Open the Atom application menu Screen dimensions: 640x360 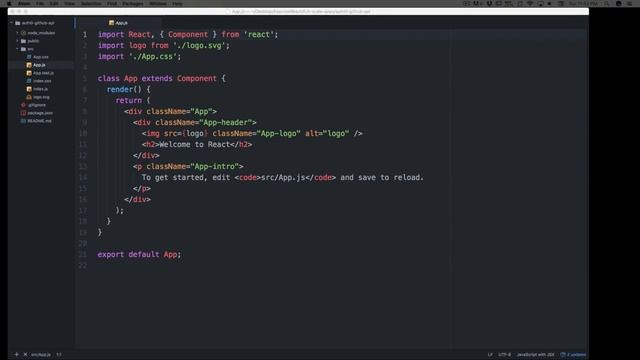24,4
